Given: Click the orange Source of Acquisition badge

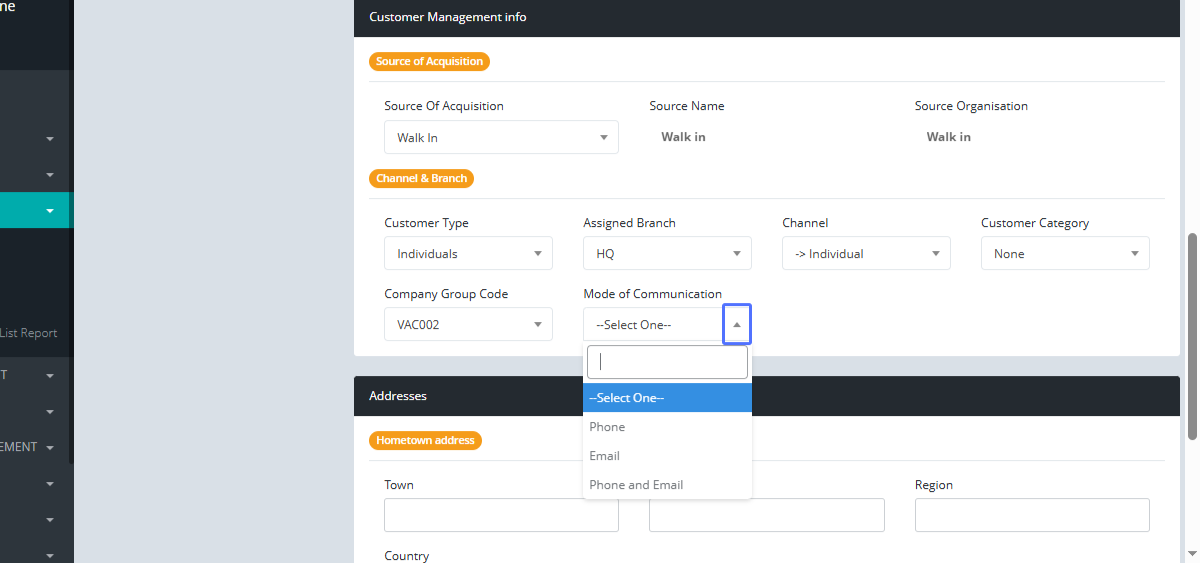Looking at the screenshot, I should (429, 62).
